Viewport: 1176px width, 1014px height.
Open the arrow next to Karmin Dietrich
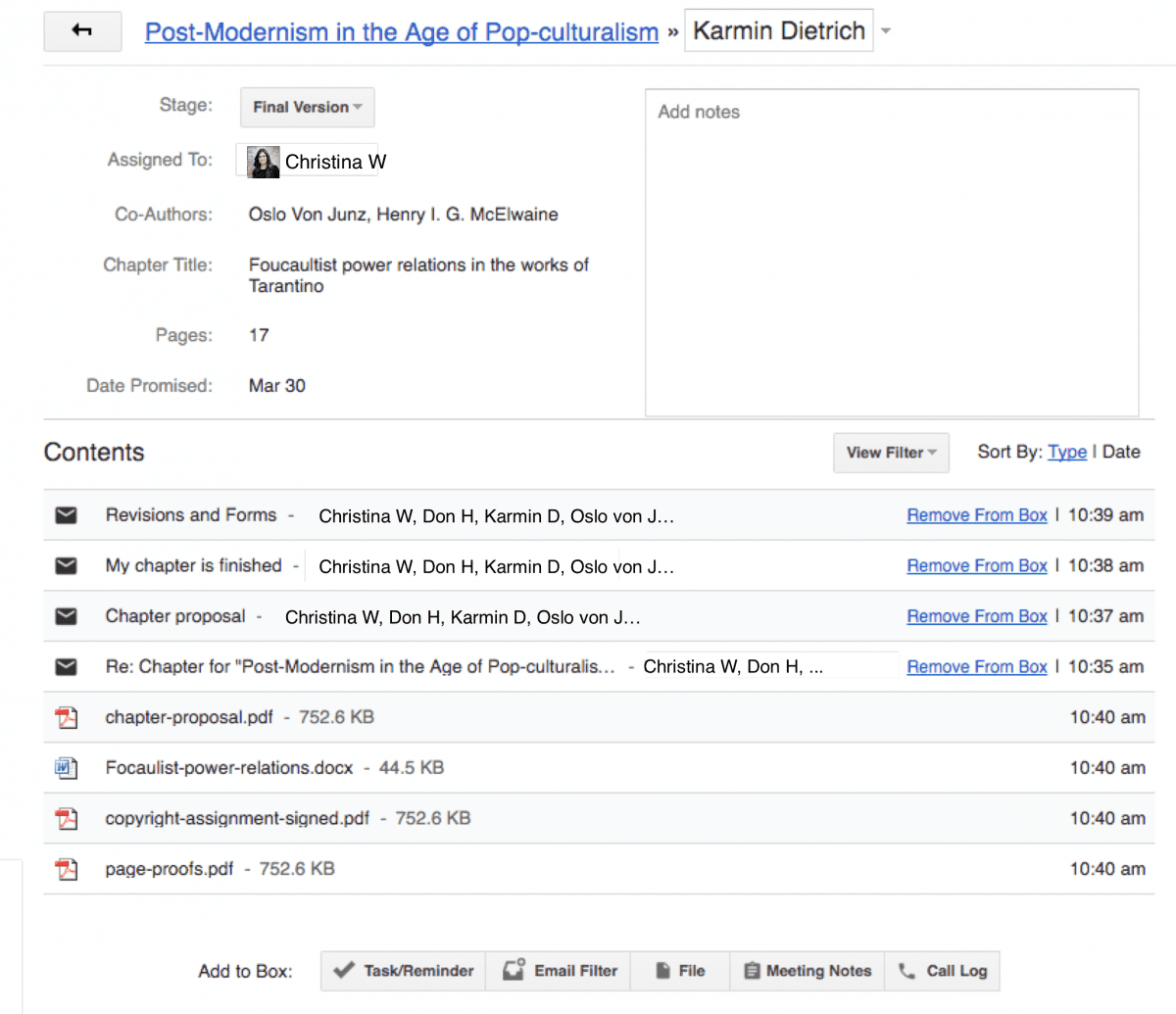[x=886, y=31]
